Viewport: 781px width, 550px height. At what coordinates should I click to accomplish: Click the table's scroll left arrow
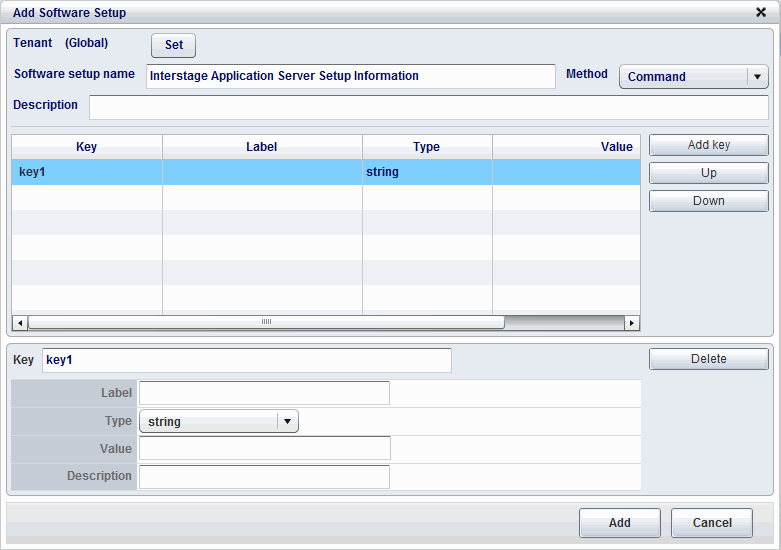19,323
